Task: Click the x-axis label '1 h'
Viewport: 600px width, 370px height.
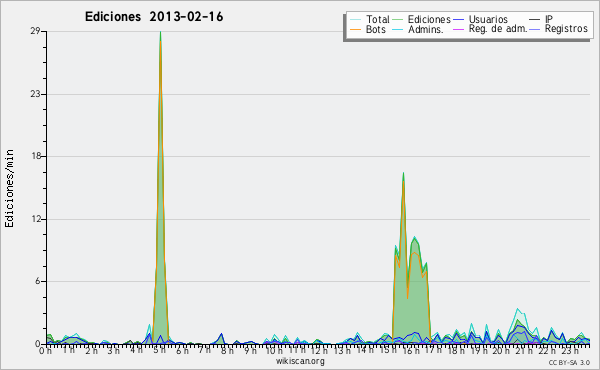Action: [69, 350]
